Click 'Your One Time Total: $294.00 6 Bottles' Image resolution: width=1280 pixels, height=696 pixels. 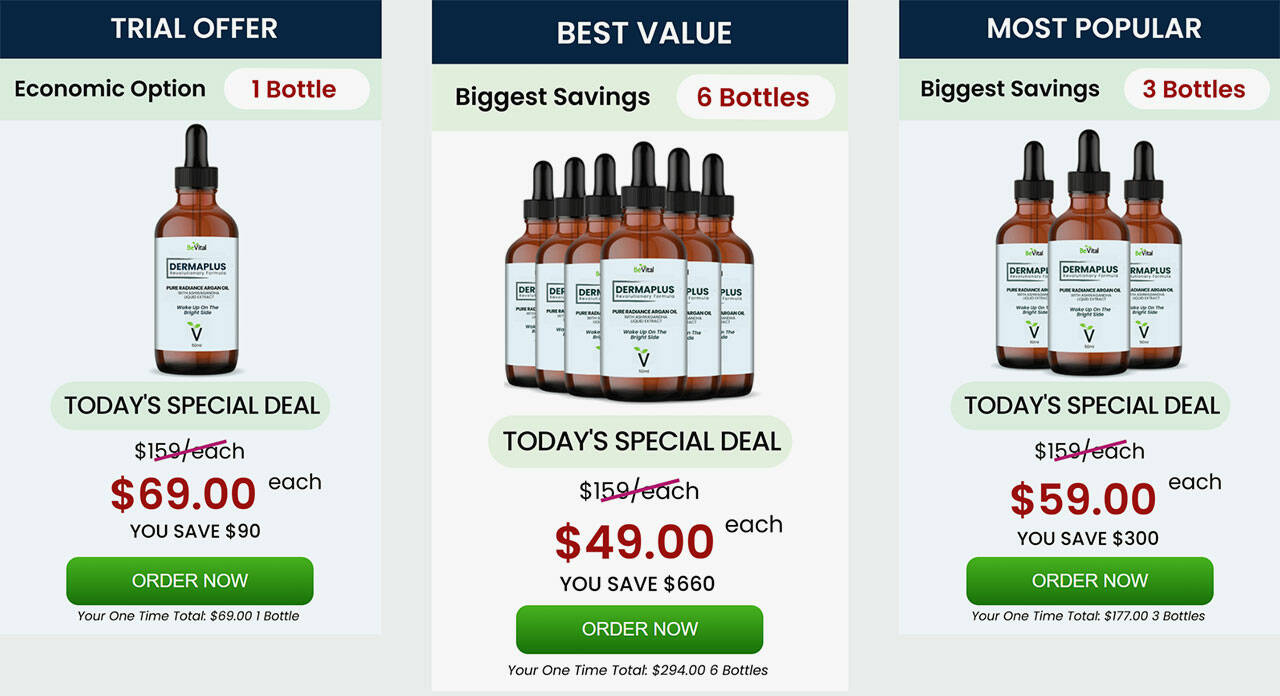pos(638,670)
